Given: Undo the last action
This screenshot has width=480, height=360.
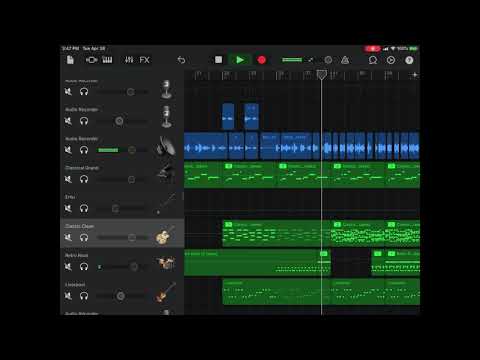Looking at the screenshot, I should click(x=181, y=60).
